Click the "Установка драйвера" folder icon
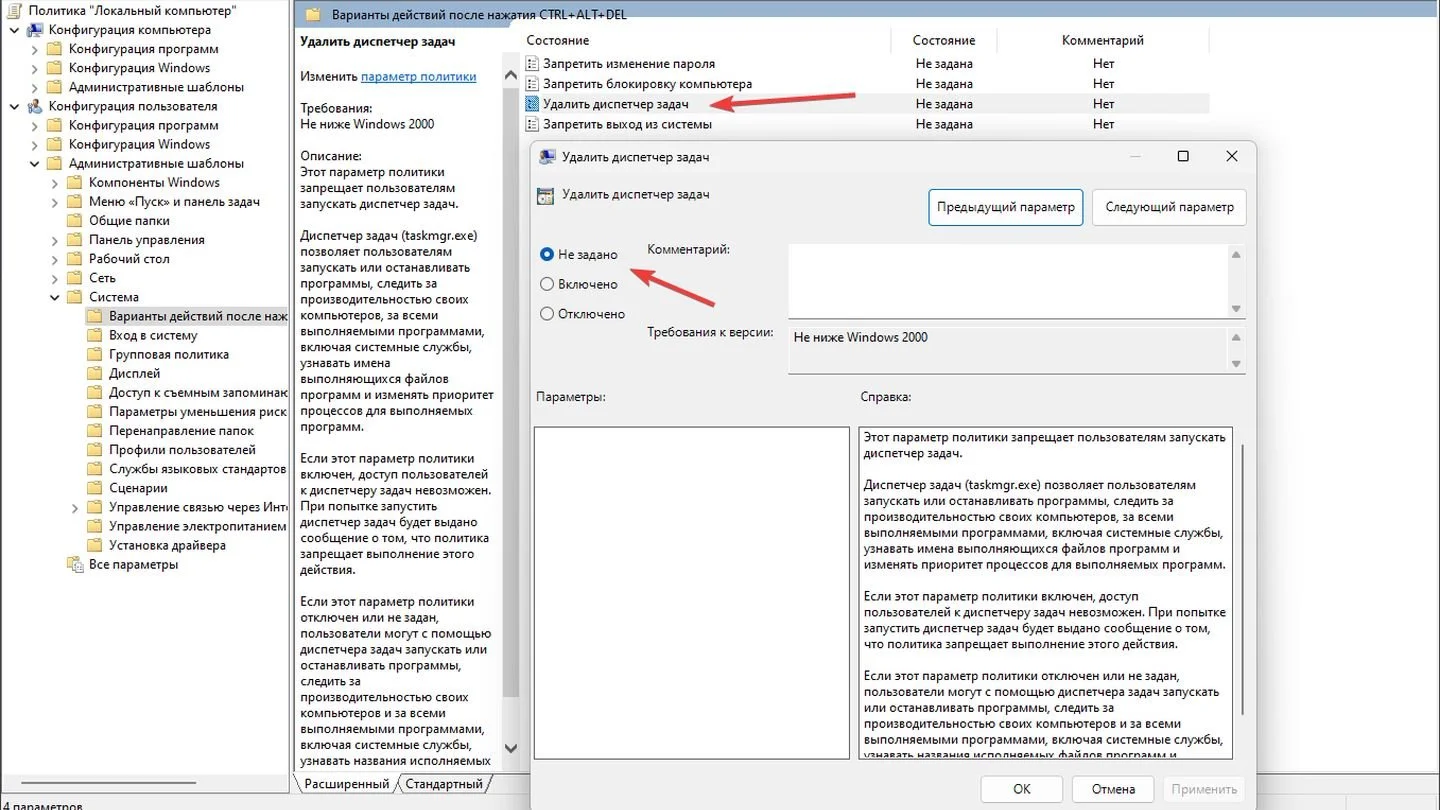Image resolution: width=1440 pixels, height=810 pixels. point(94,545)
